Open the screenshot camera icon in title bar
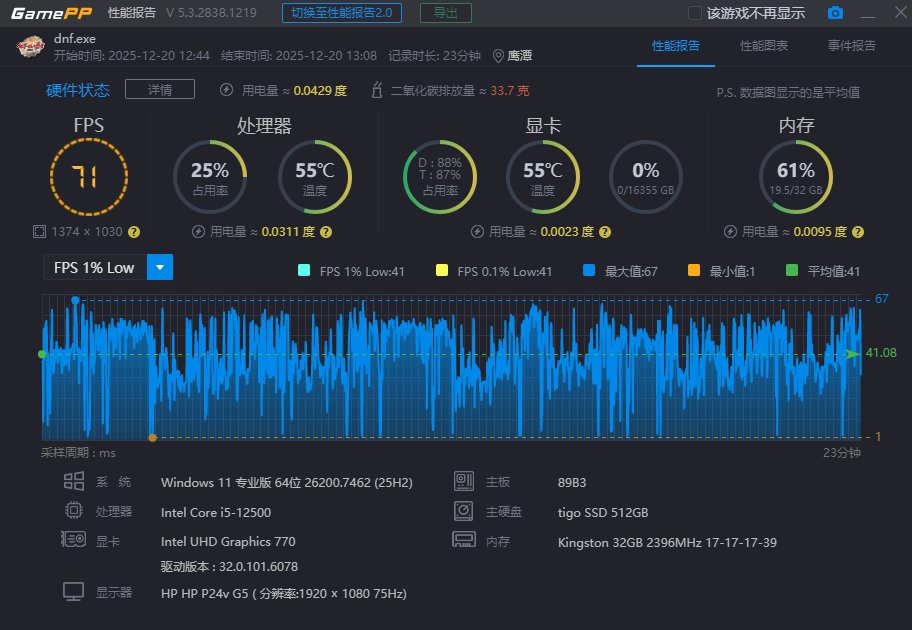 click(836, 13)
